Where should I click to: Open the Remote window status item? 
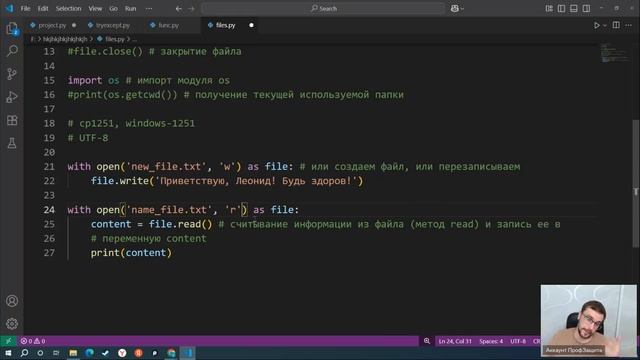8,341
